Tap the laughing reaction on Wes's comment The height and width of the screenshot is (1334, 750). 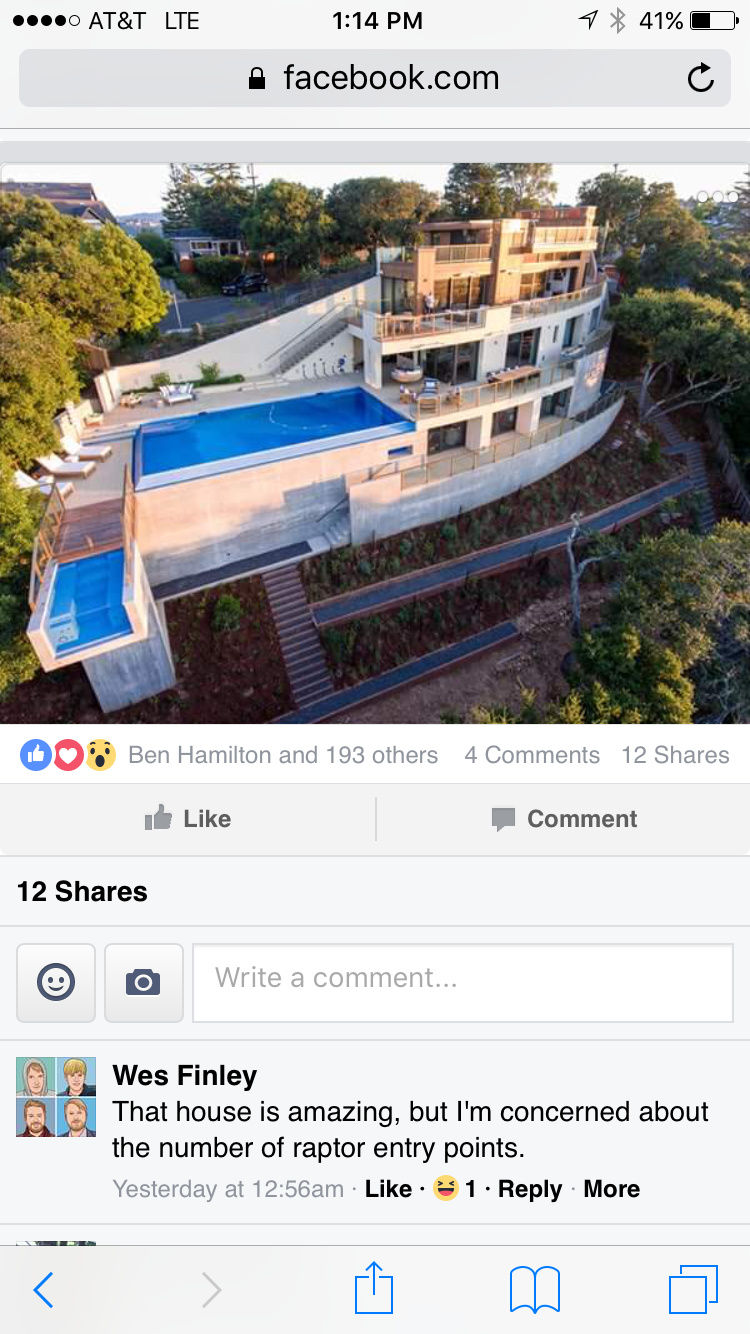click(x=446, y=1189)
